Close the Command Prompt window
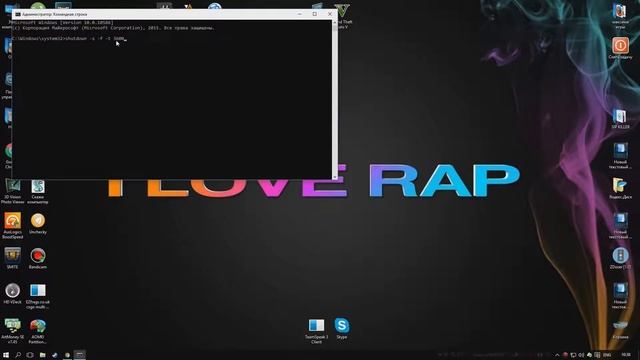The image size is (640, 360). [x=330, y=14]
